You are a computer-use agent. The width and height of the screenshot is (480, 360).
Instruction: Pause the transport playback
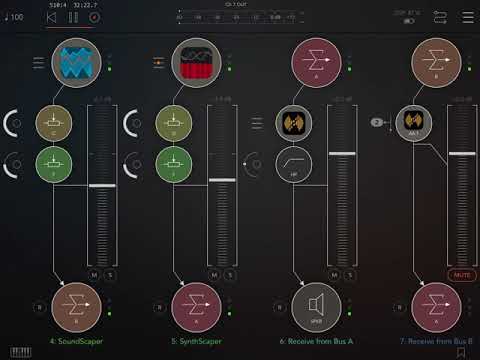click(x=73, y=17)
